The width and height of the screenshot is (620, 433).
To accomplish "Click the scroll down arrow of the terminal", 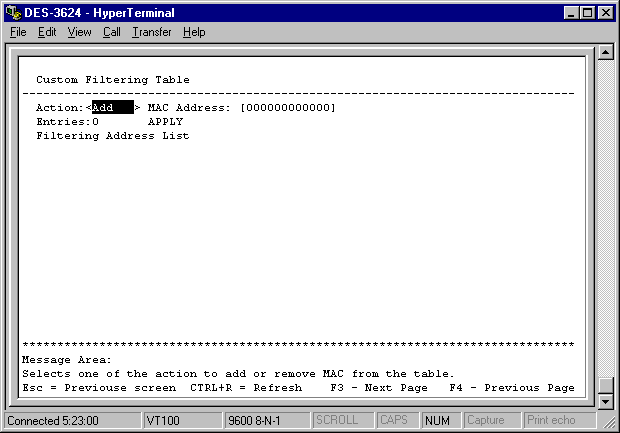I will click(x=604, y=401).
